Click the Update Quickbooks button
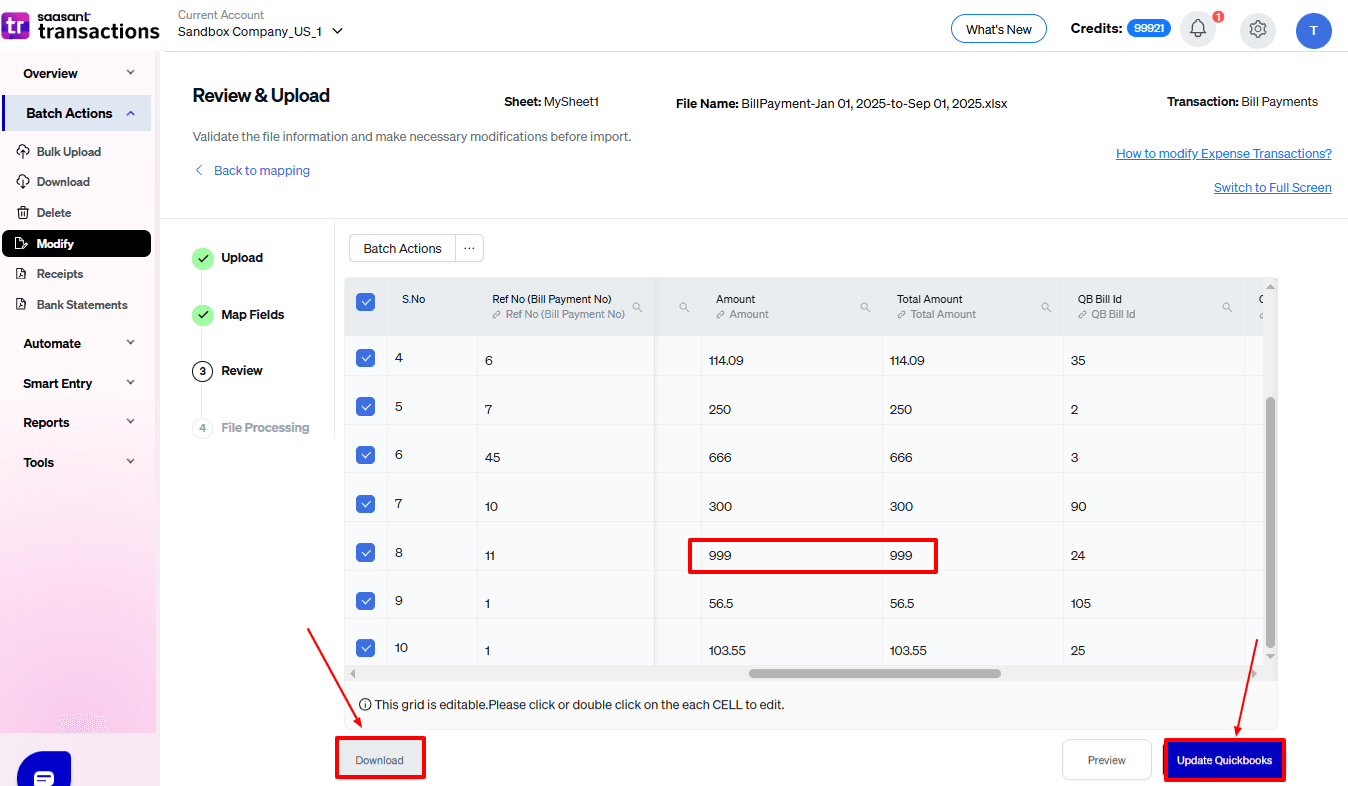1348x786 pixels. [1224, 760]
